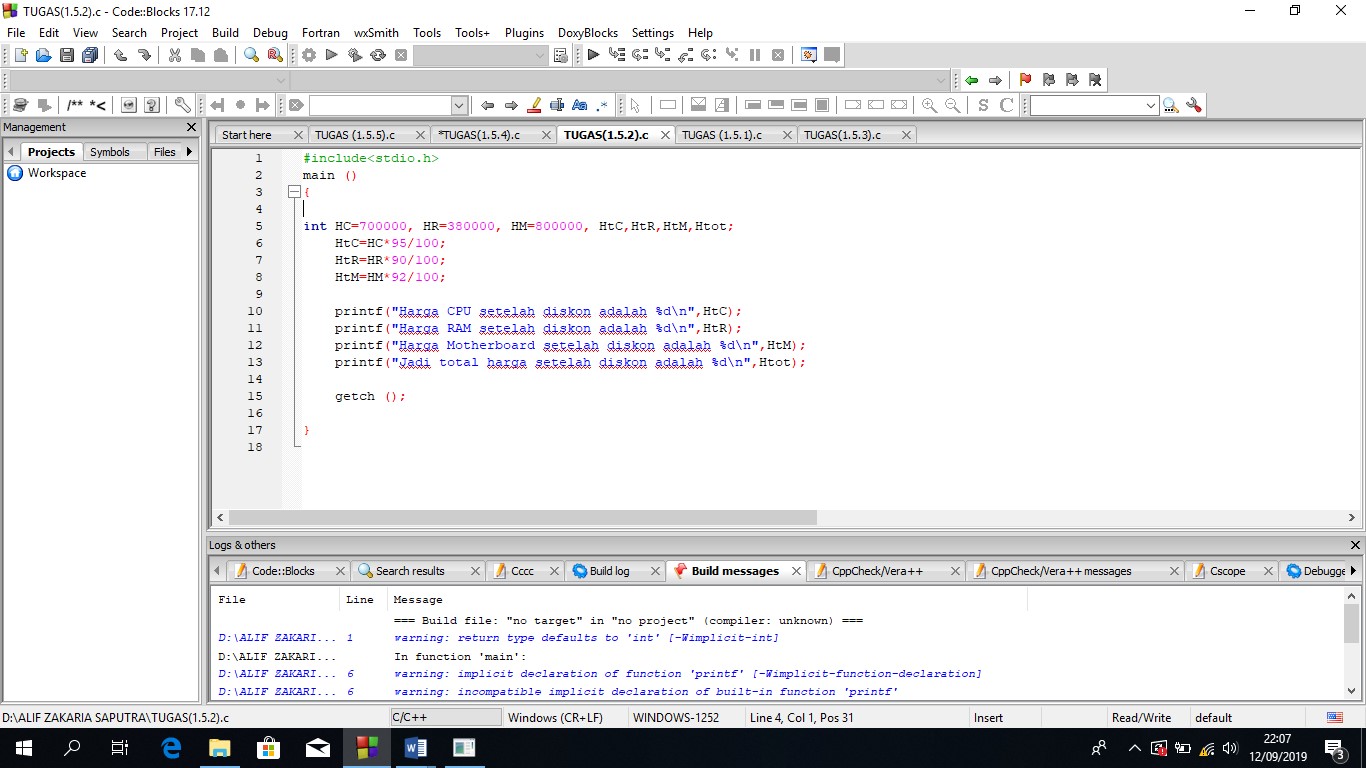Toggle the match case Aa icon
This screenshot has width=1366, height=768.
coord(580,105)
